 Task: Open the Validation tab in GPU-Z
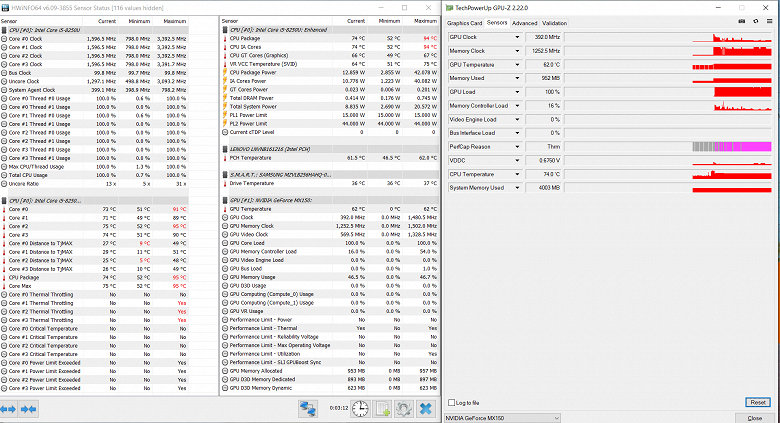(554, 23)
